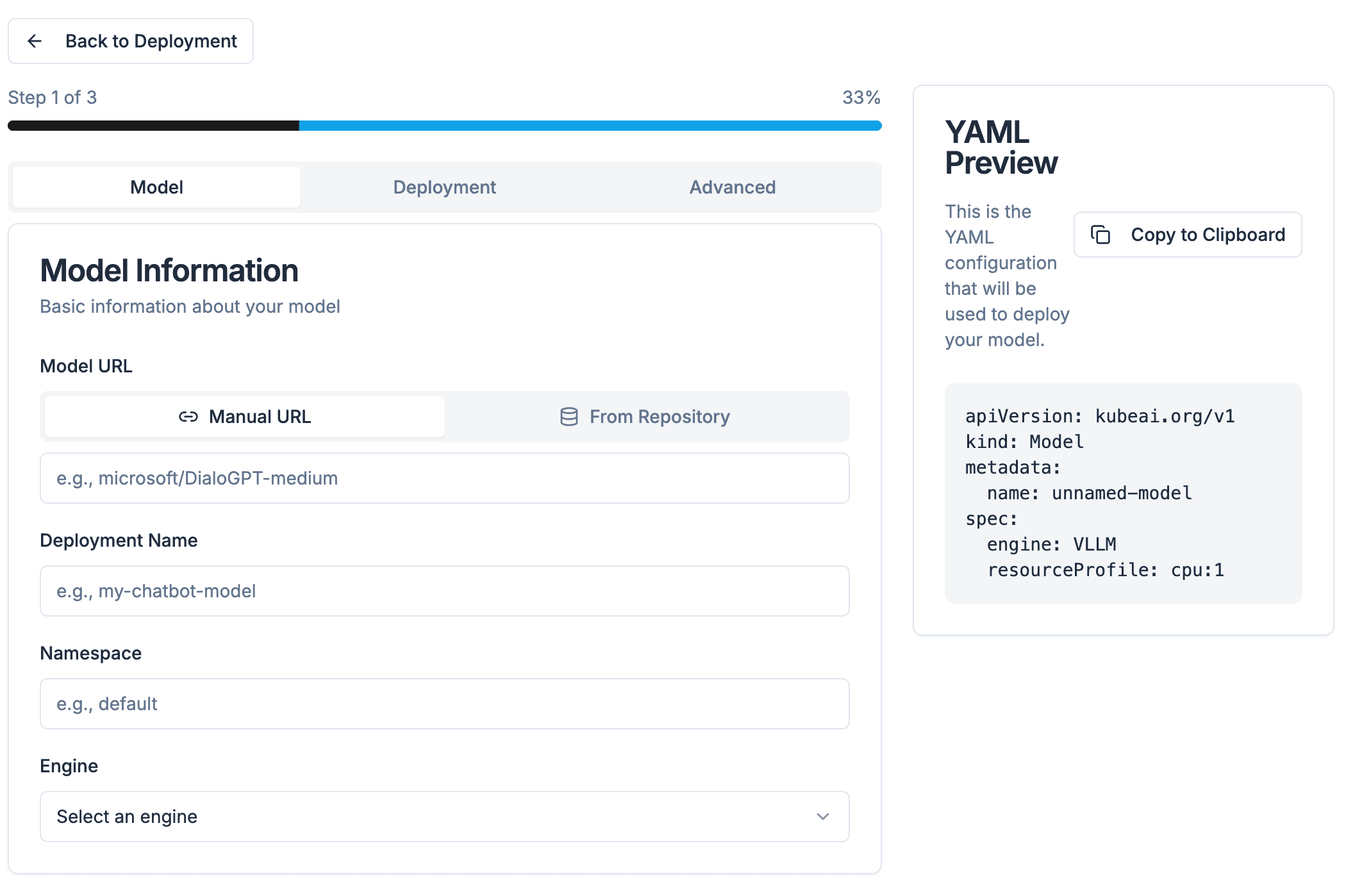Click the dark portion of progress bar
The width and height of the screenshot is (1346, 896).
coord(154,126)
